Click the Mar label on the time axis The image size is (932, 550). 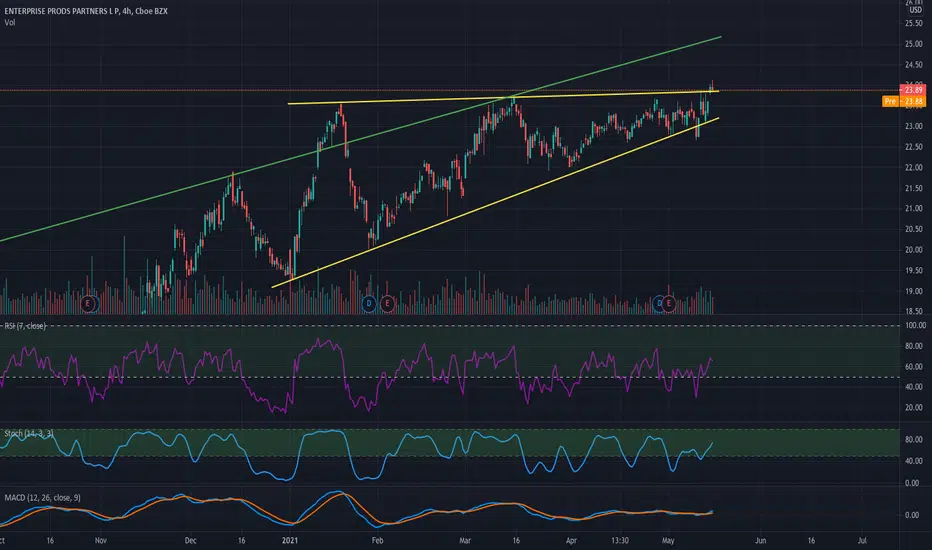pyautogui.click(x=465, y=540)
